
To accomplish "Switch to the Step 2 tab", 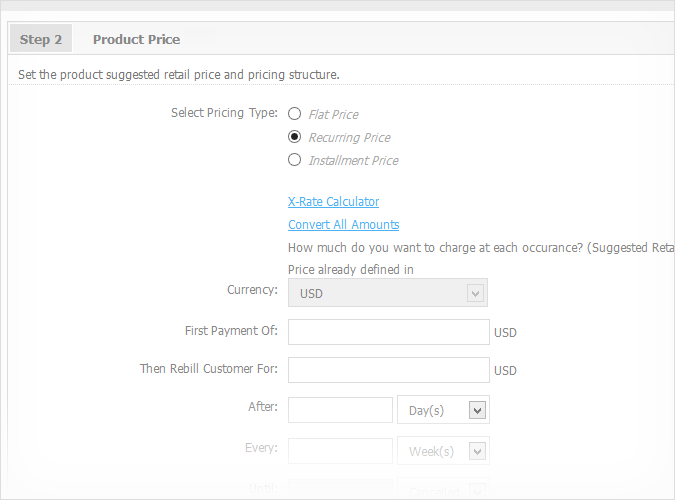I will [41, 39].
